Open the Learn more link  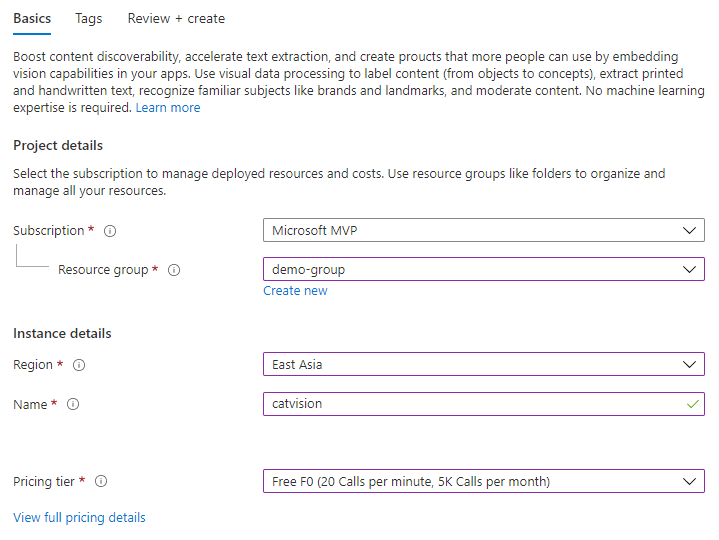[168, 108]
